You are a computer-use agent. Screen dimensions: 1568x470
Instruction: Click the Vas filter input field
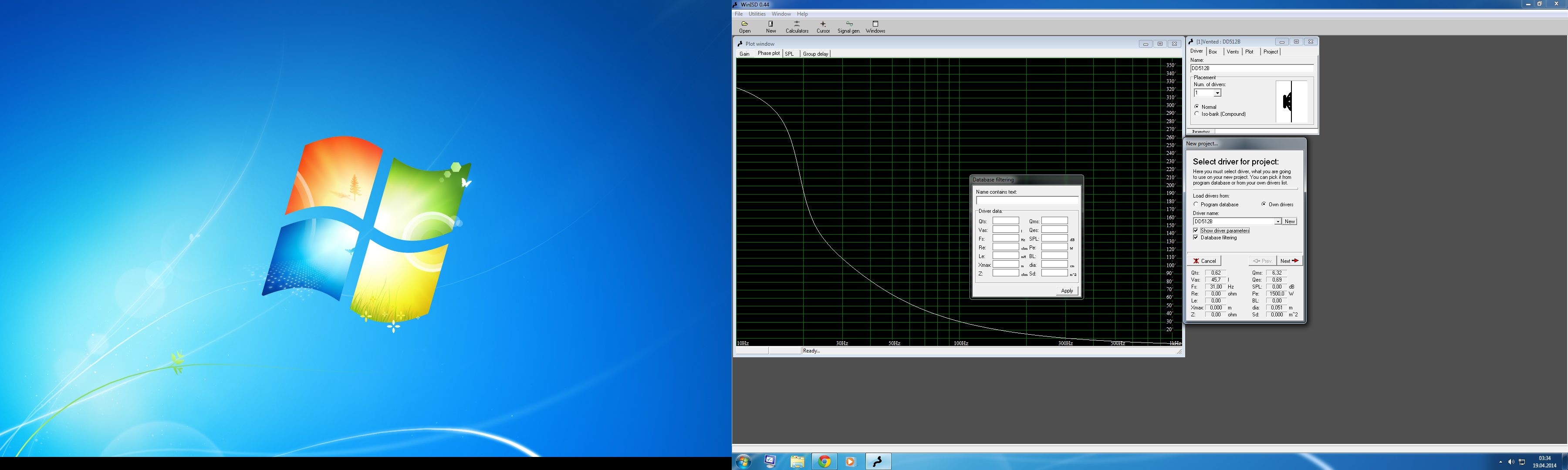tap(1006, 230)
